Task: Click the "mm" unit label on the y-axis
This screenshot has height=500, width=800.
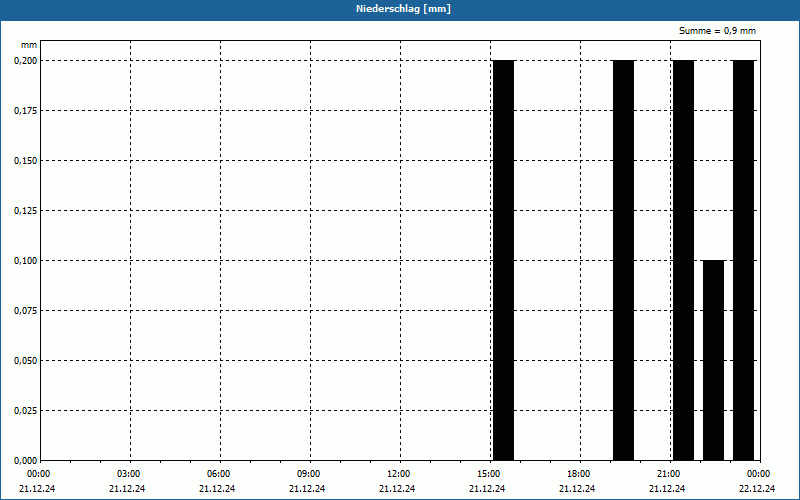Action: (x=29, y=45)
